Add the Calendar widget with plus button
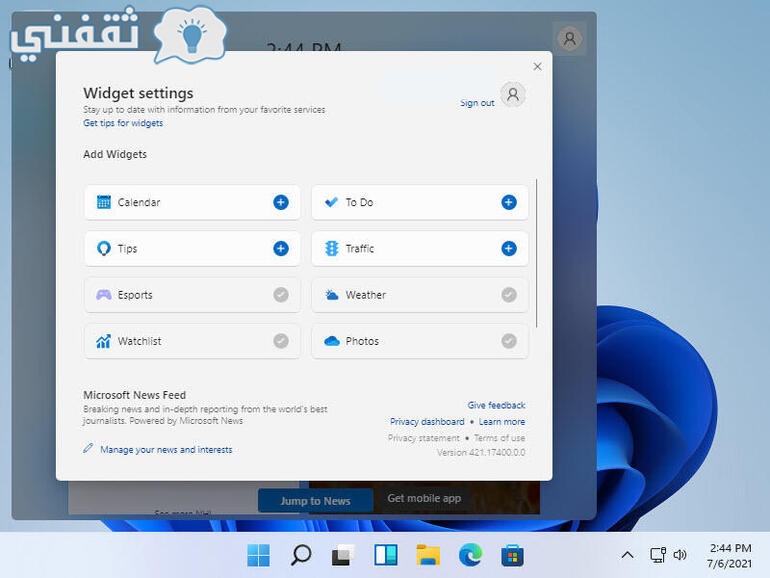Screen dimensions: 770x578 click(281, 202)
